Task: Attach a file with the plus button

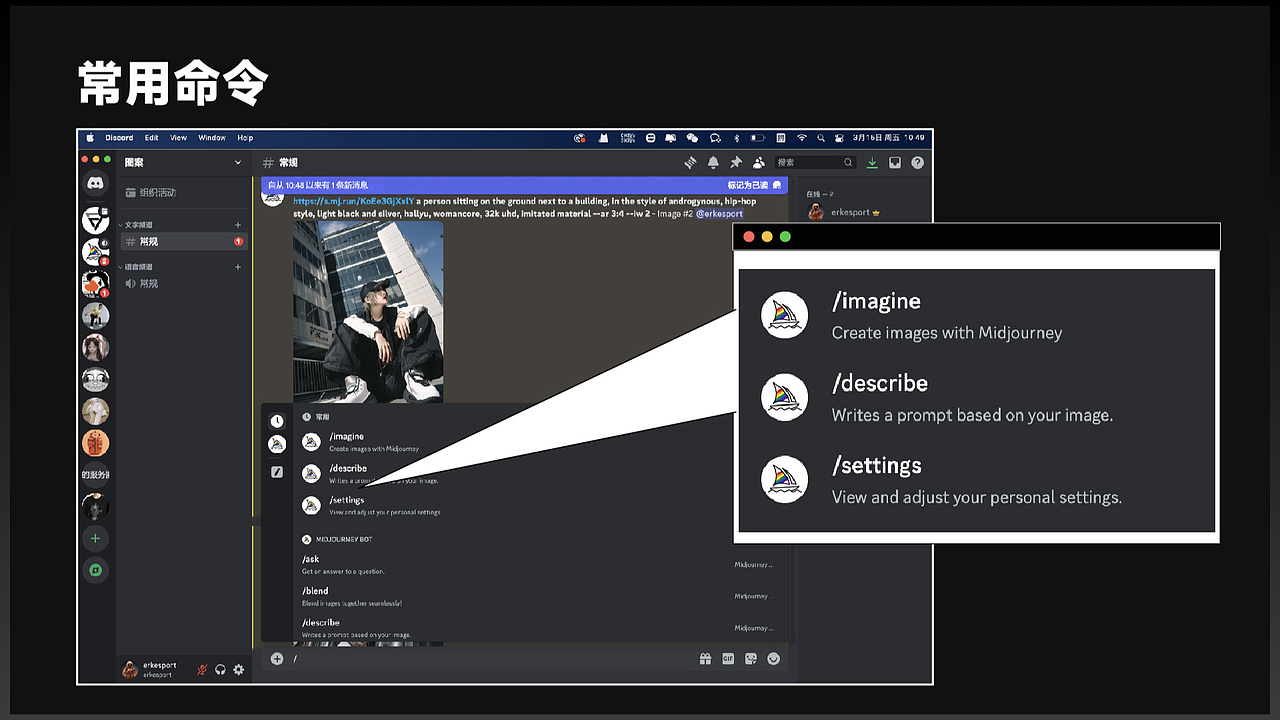Action: 277,658
